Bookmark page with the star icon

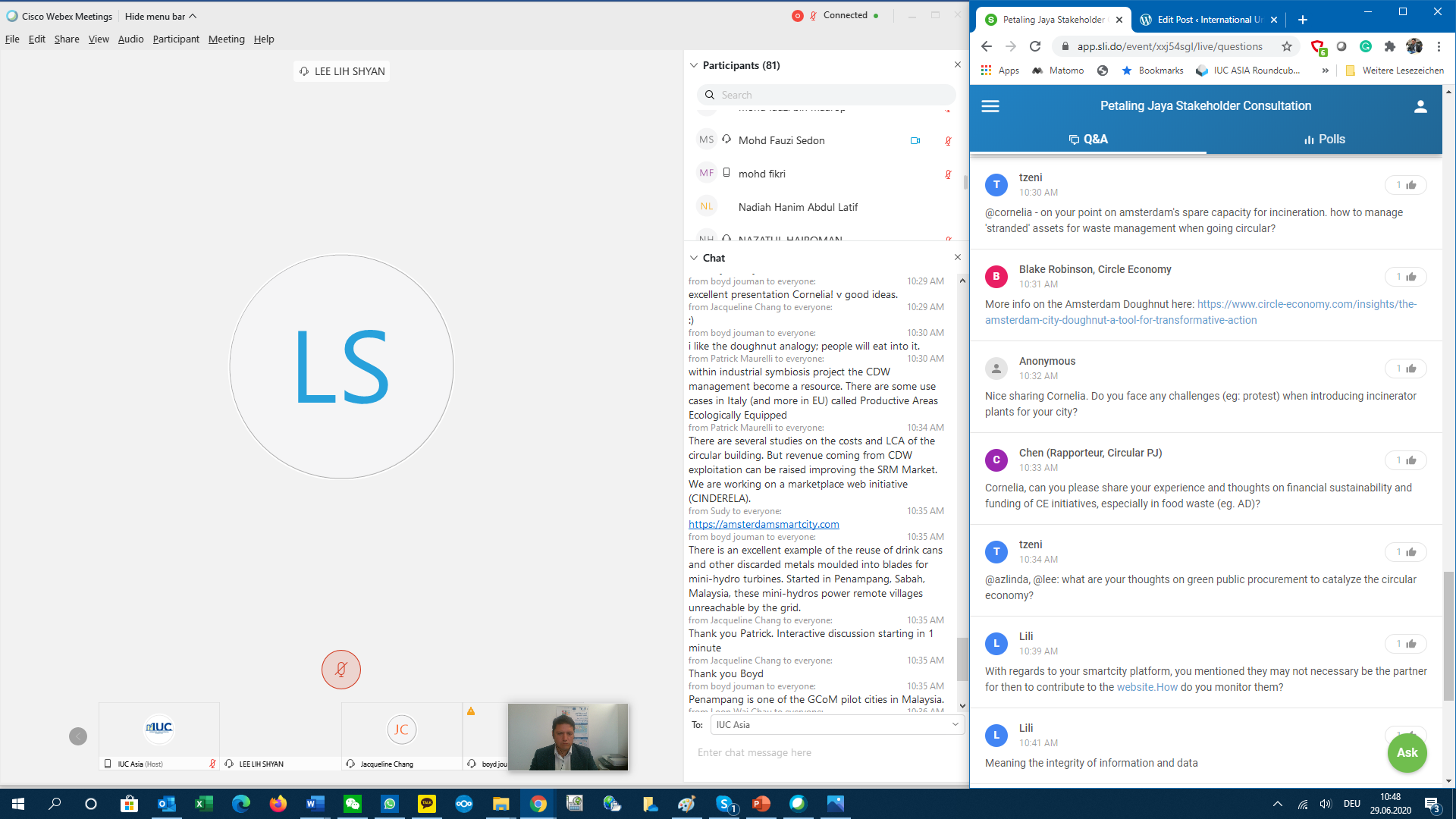1287,46
